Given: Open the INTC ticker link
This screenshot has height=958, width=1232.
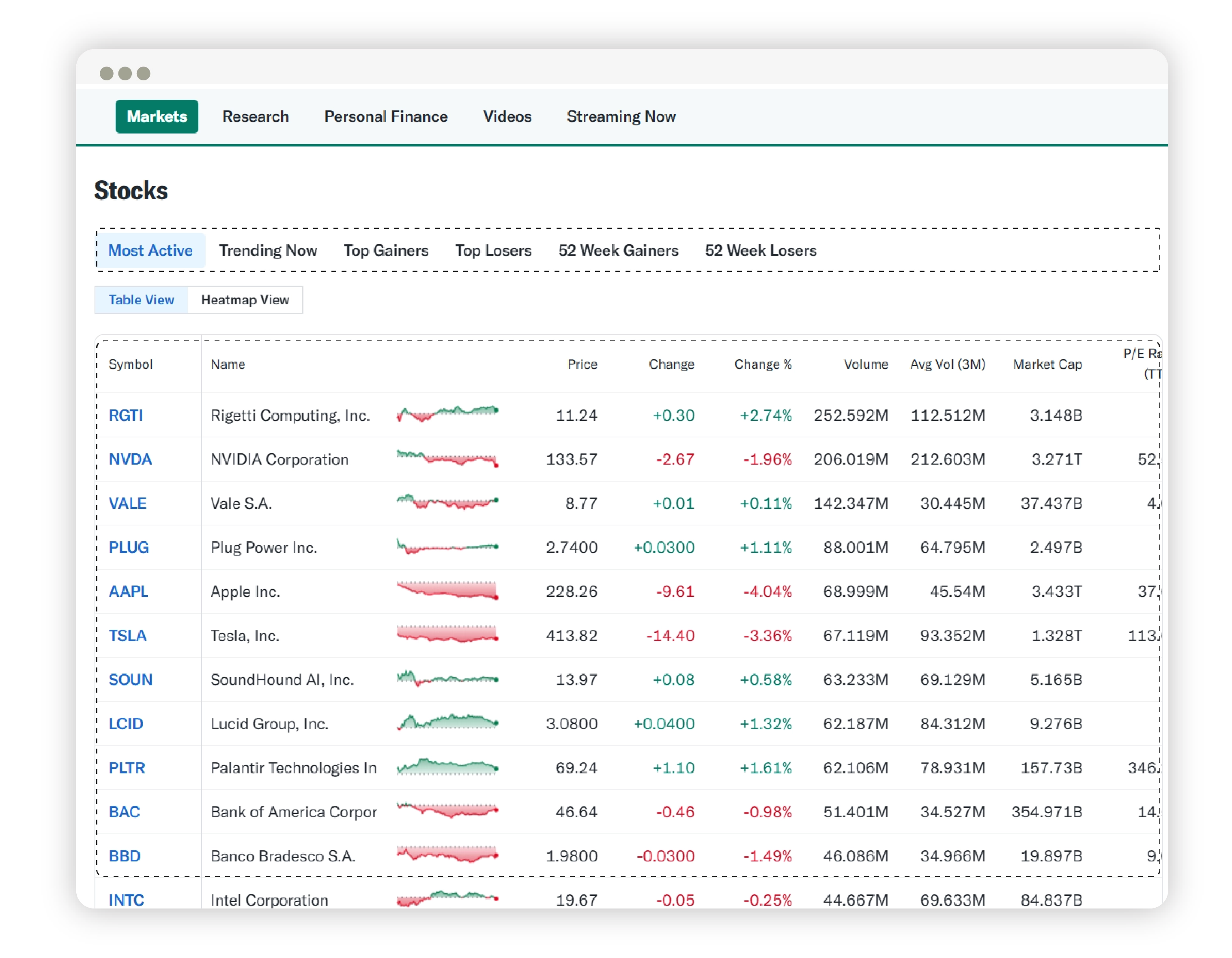Looking at the screenshot, I should pyautogui.click(x=126, y=899).
